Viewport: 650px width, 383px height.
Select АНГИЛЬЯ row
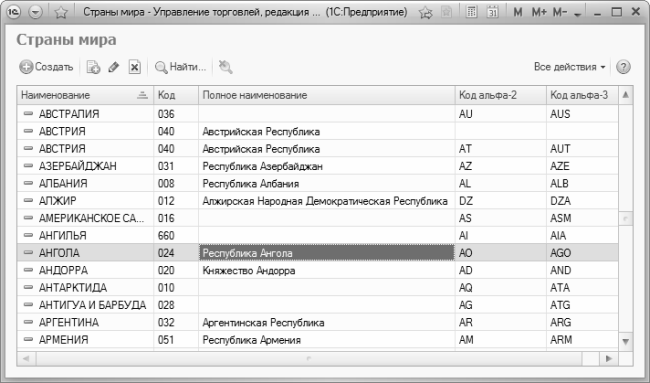click(318, 235)
